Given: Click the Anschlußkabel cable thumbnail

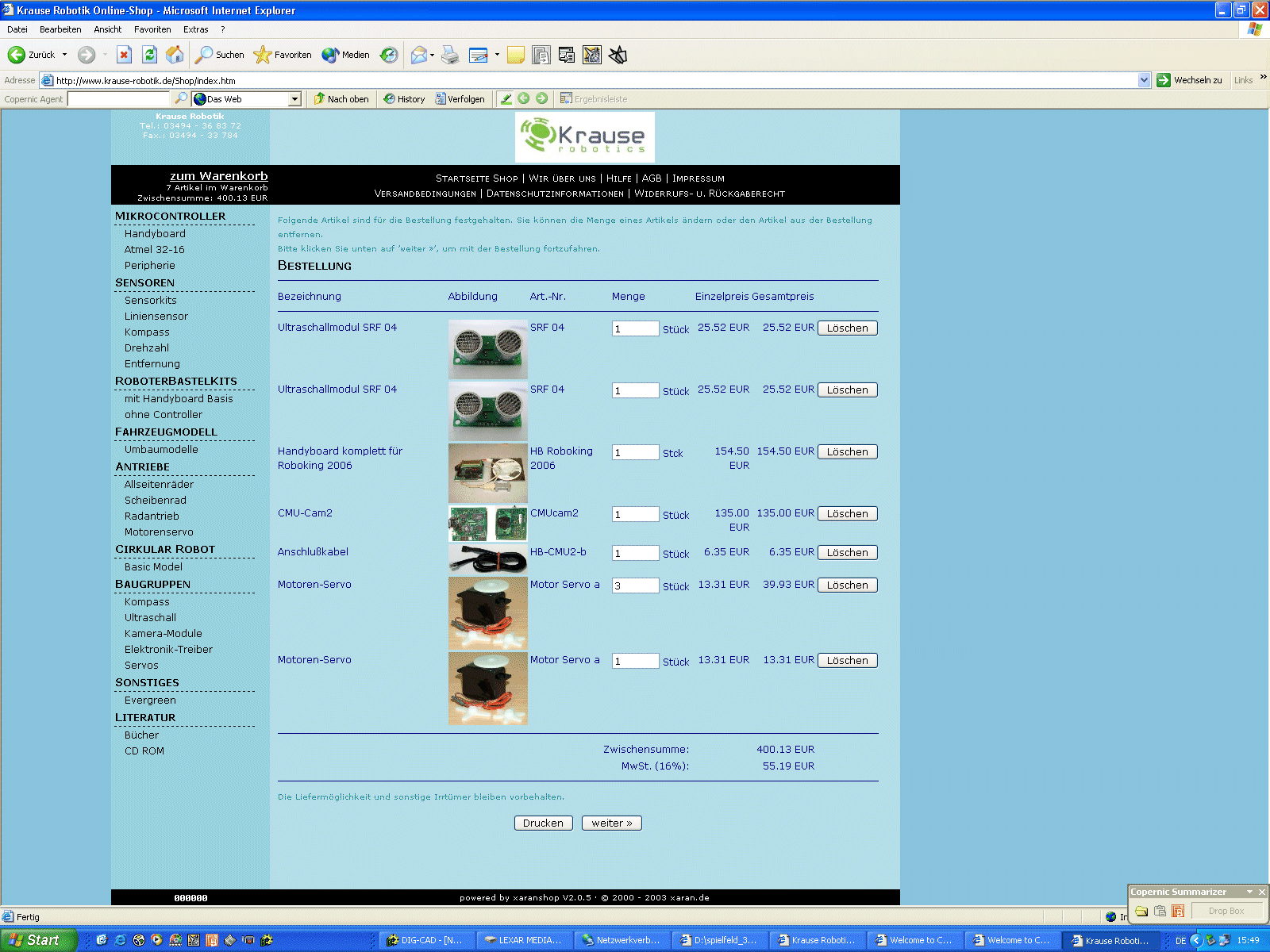Looking at the screenshot, I should click(488, 559).
